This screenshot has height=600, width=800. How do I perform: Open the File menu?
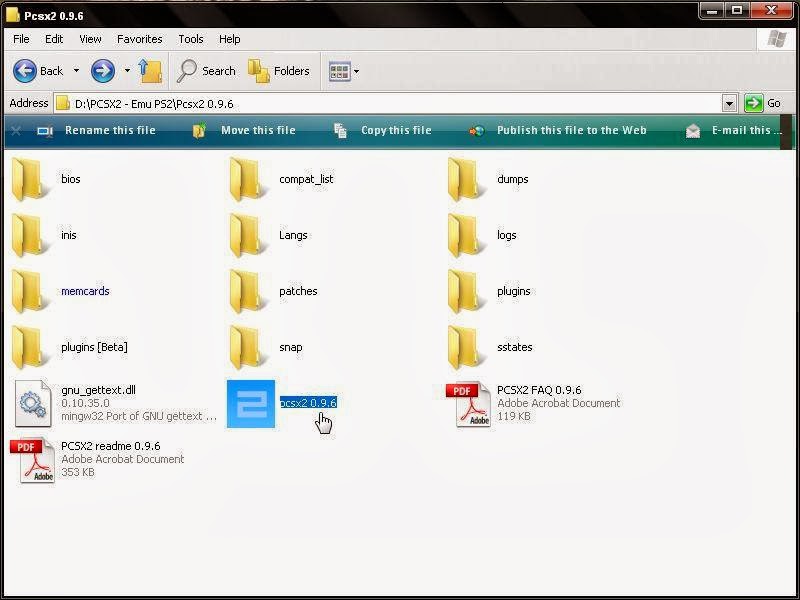[x=21, y=39]
